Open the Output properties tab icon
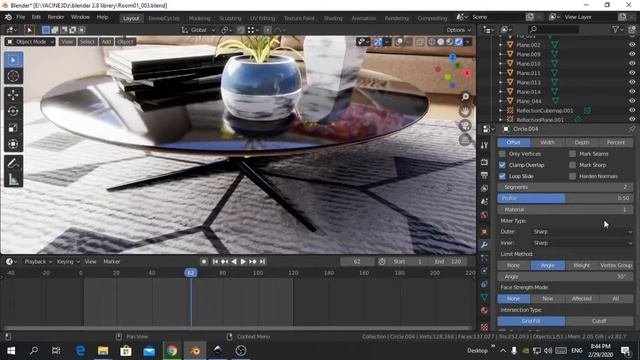The width and height of the screenshot is (640, 360). pyautogui.click(x=484, y=175)
